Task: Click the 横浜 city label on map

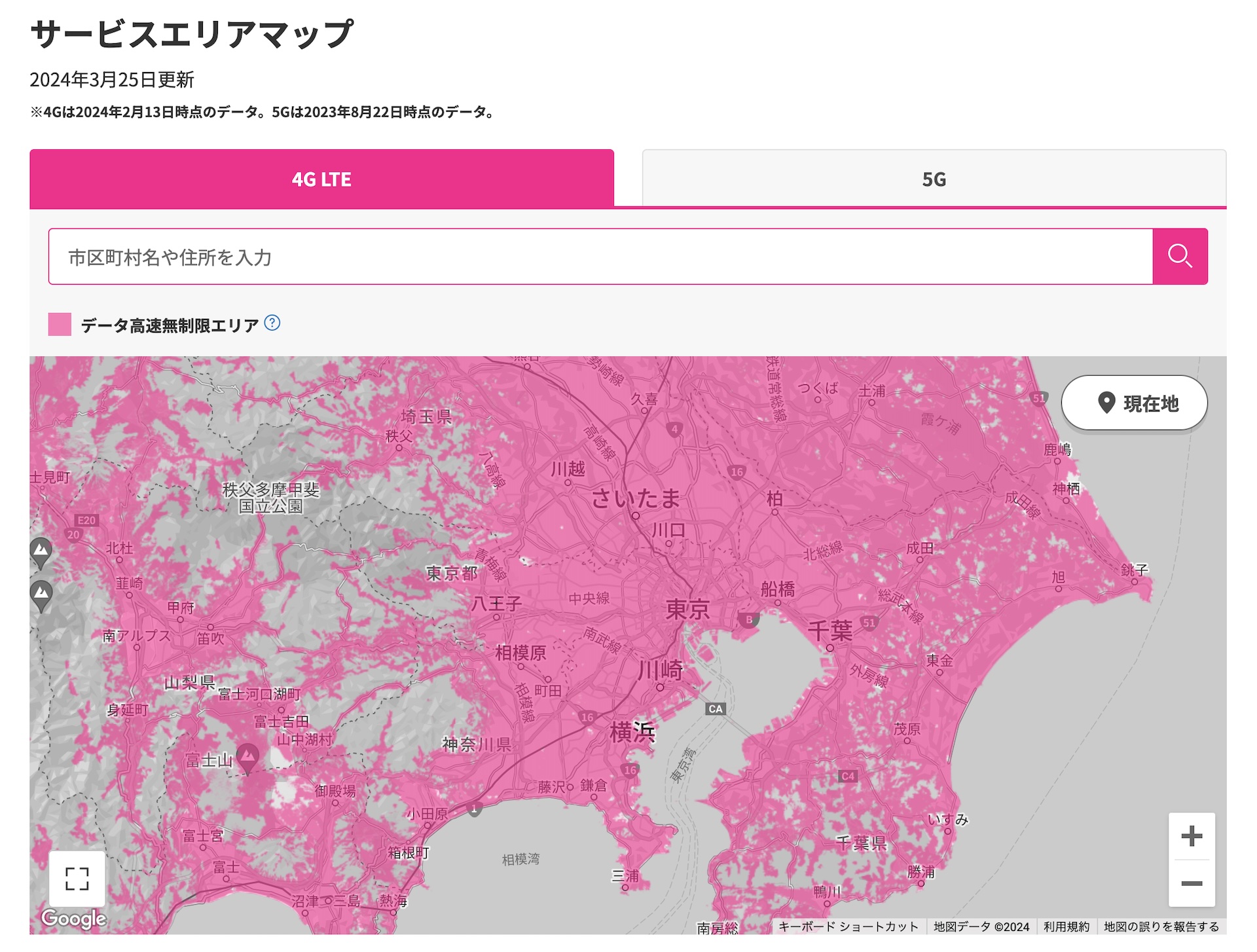Action: [632, 731]
